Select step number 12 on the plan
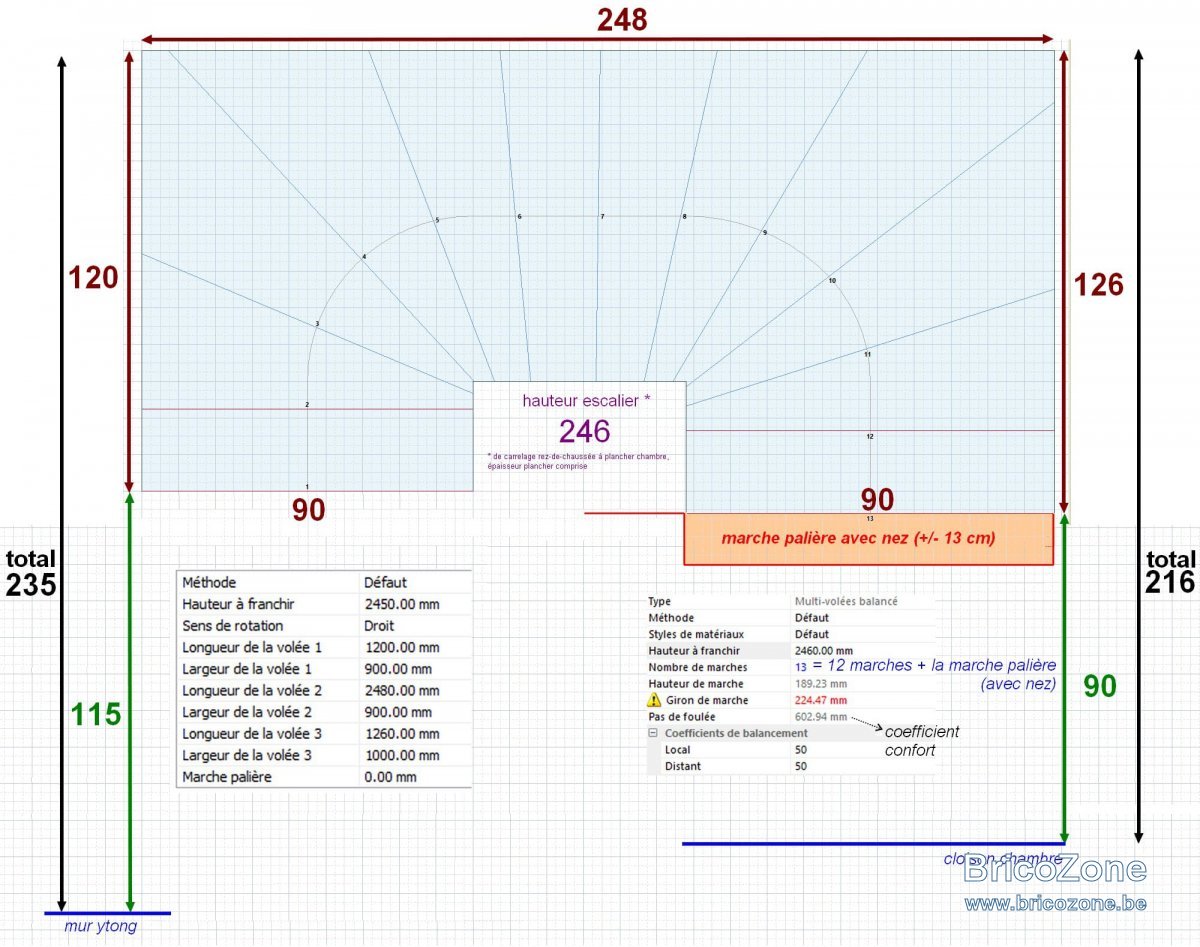Image resolution: width=1200 pixels, height=947 pixels. (x=870, y=436)
